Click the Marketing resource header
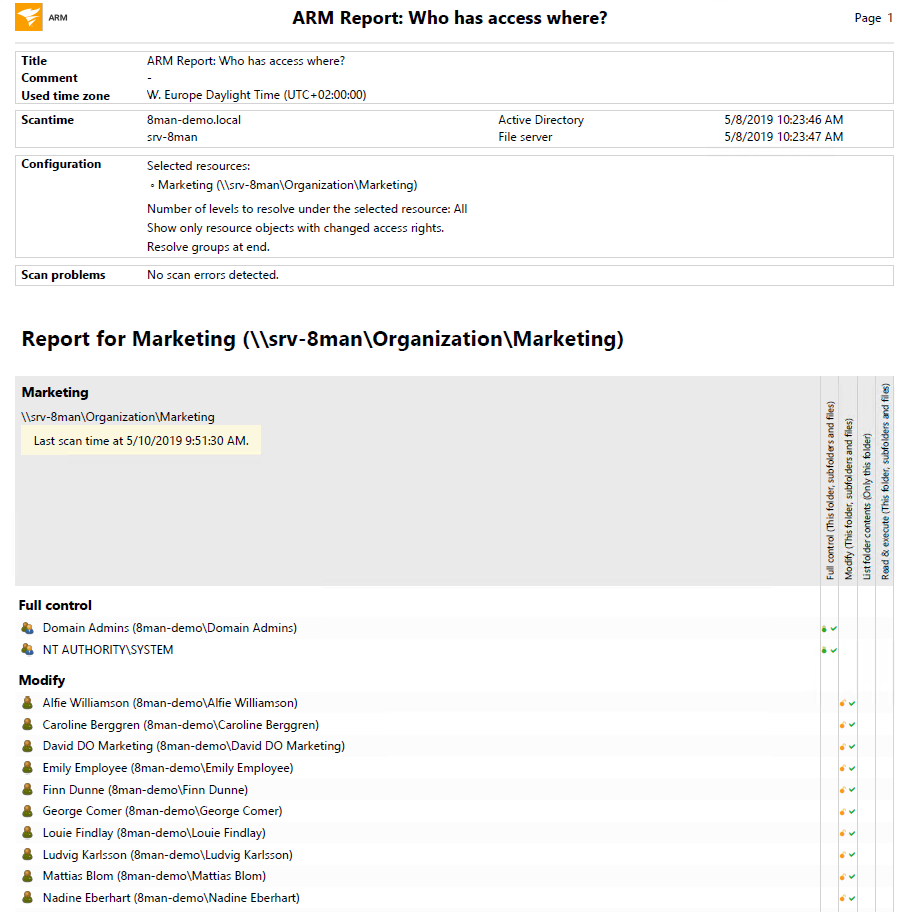Screen dimensions: 909x912 pos(55,393)
